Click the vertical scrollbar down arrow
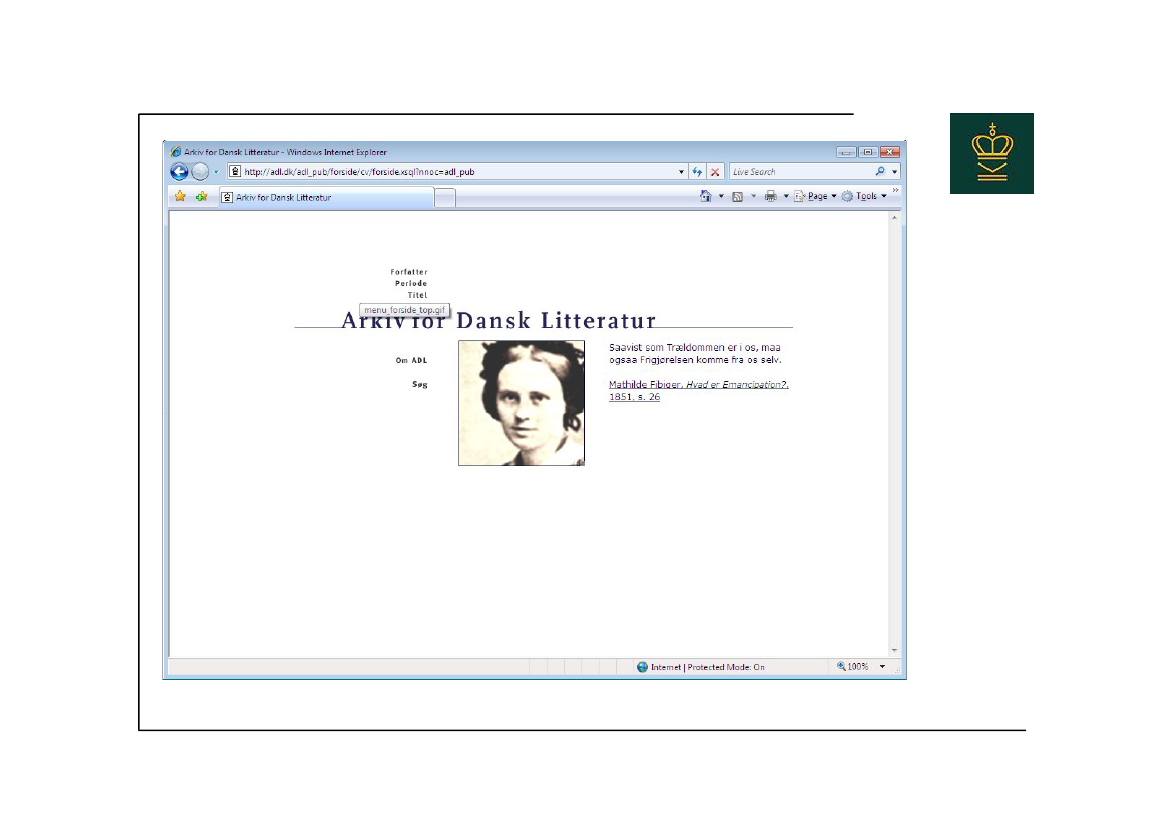Viewport: 1169px width, 827px height. tap(894, 650)
